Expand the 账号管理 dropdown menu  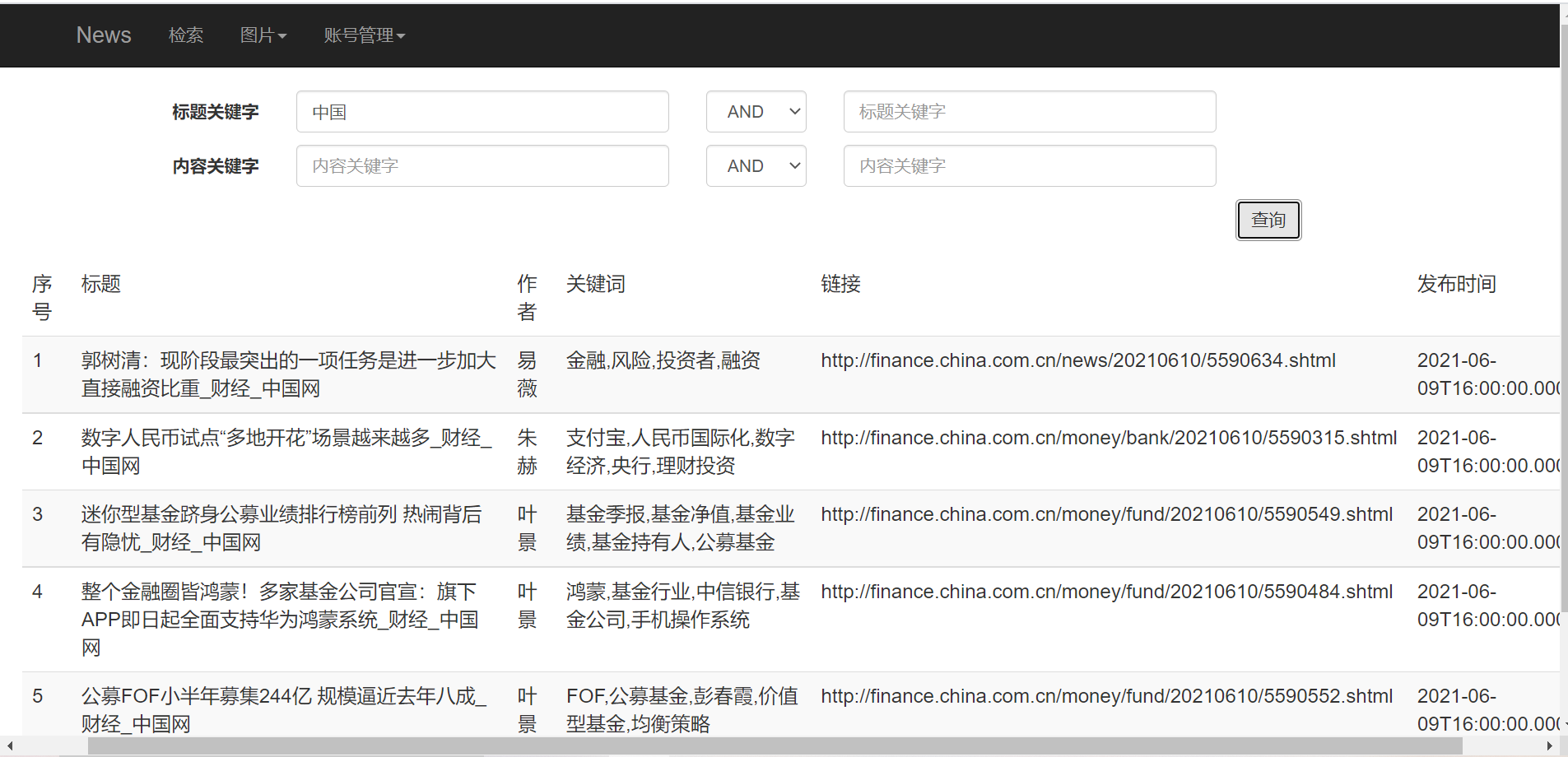click(x=365, y=35)
